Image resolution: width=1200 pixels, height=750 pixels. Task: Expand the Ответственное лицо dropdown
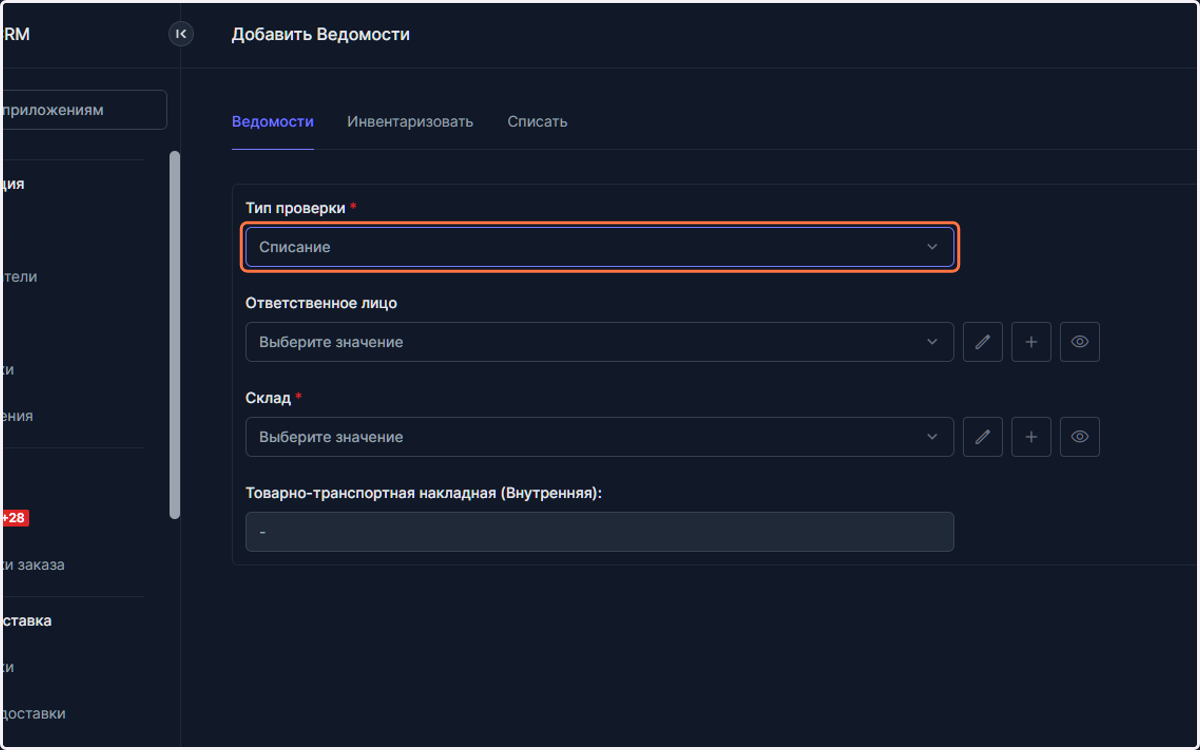[600, 342]
